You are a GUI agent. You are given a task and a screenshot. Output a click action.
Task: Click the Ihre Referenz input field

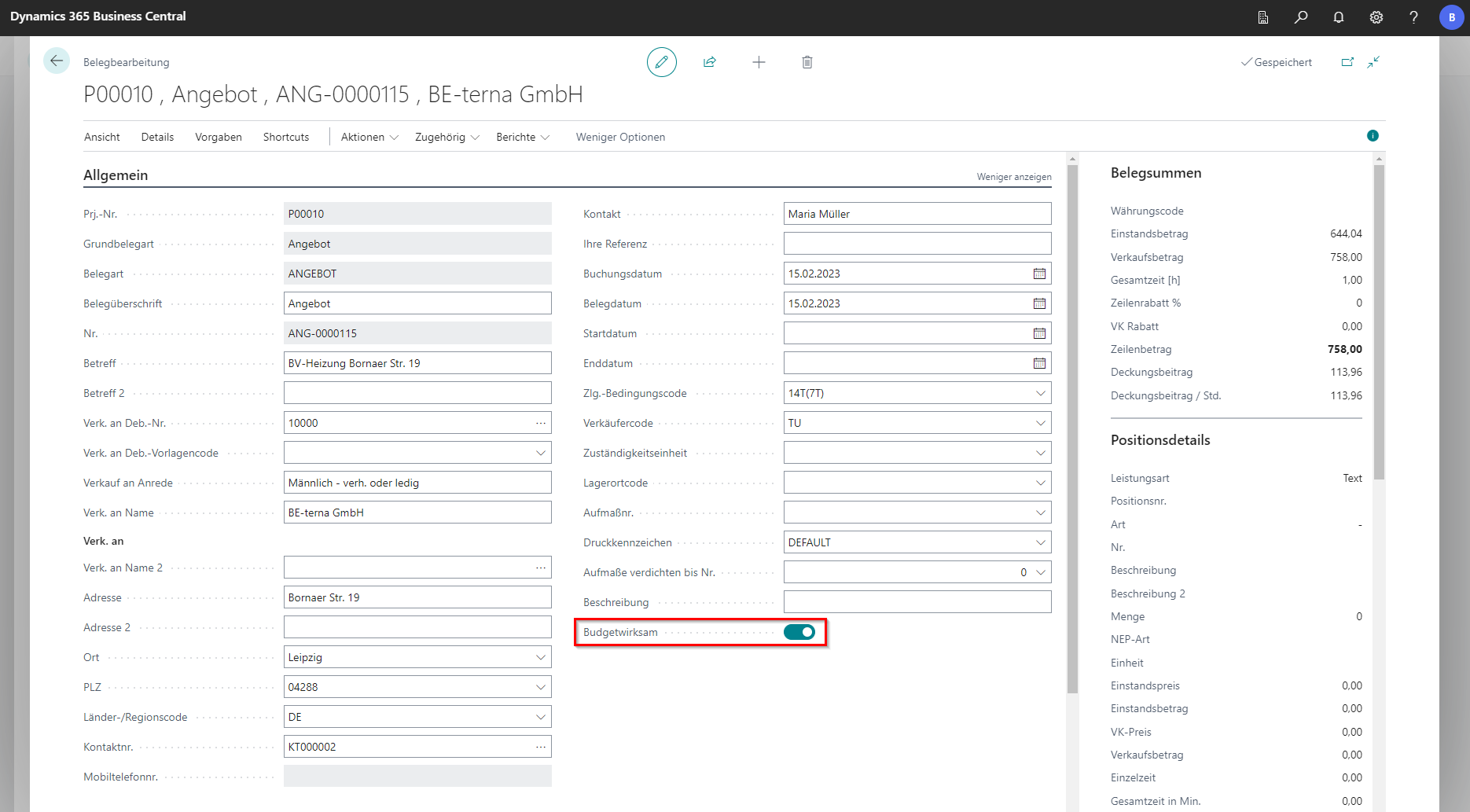tap(917, 244)
